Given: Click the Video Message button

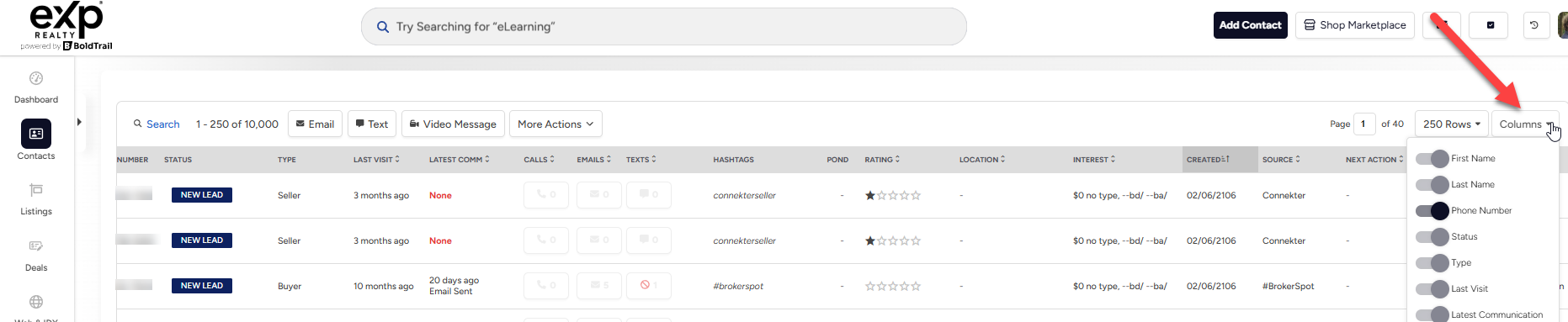Looking at the screenshot, I should point(453,124).
